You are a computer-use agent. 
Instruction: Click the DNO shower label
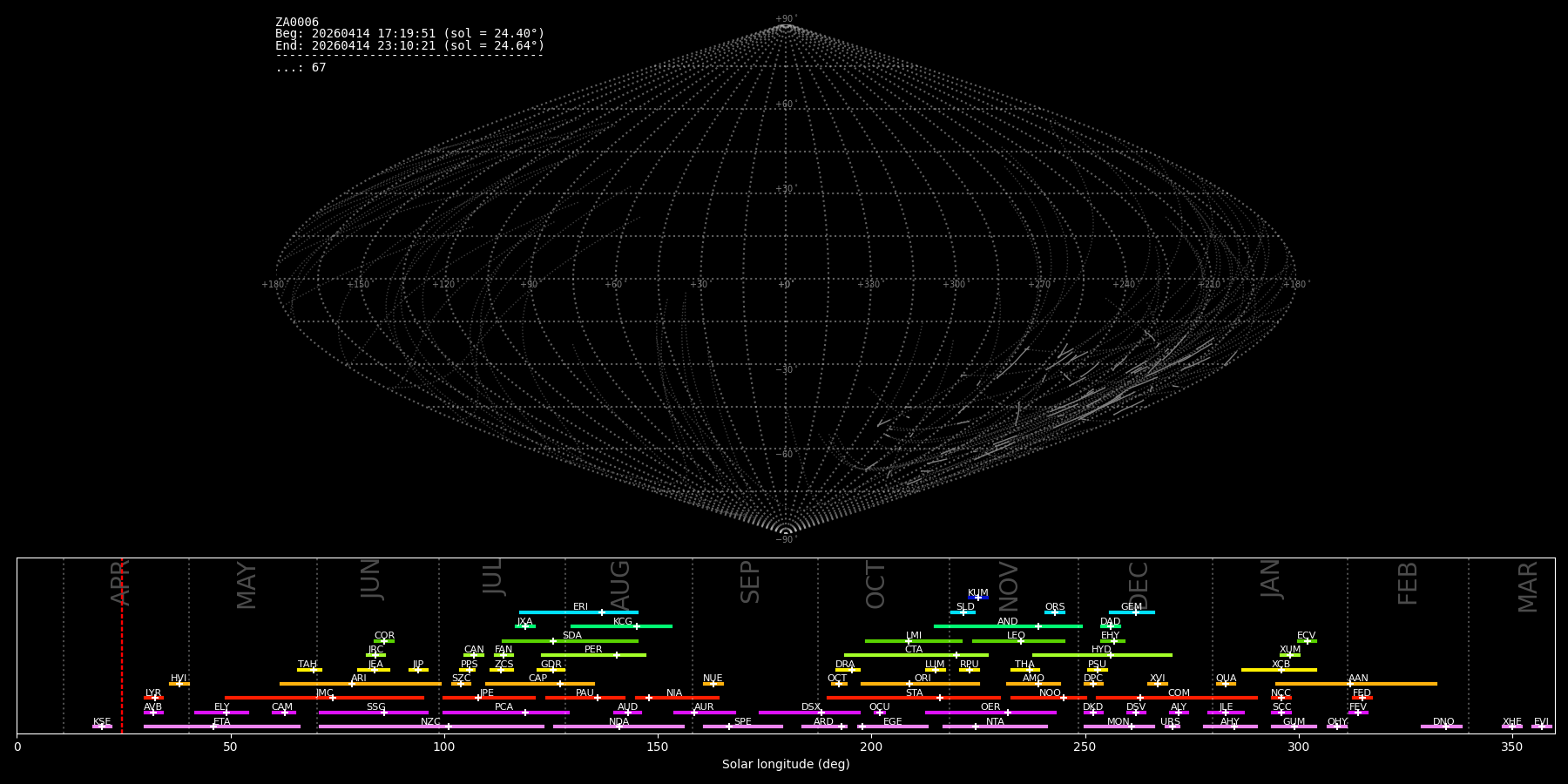1444,722
